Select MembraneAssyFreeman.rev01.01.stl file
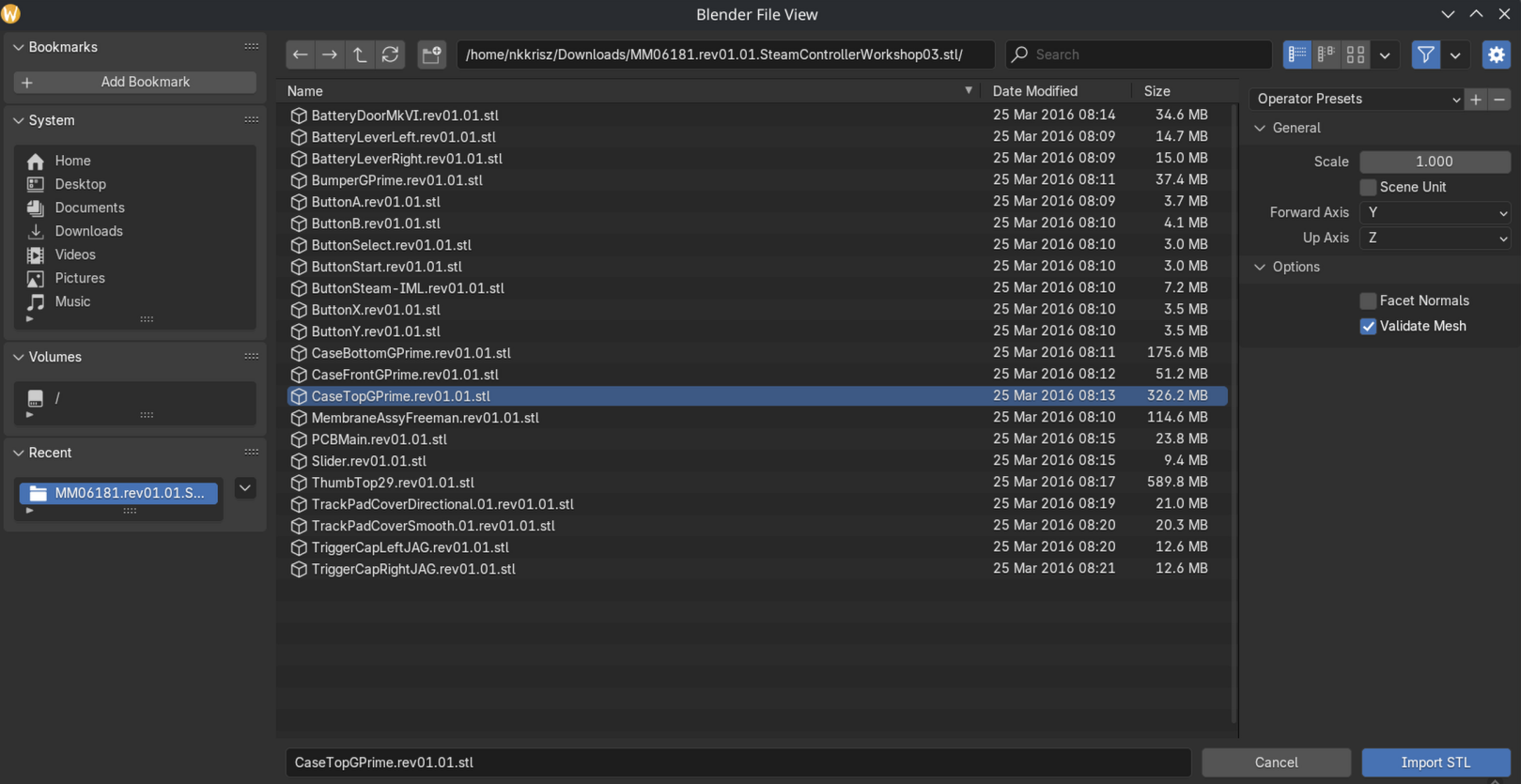 (757, 418)
